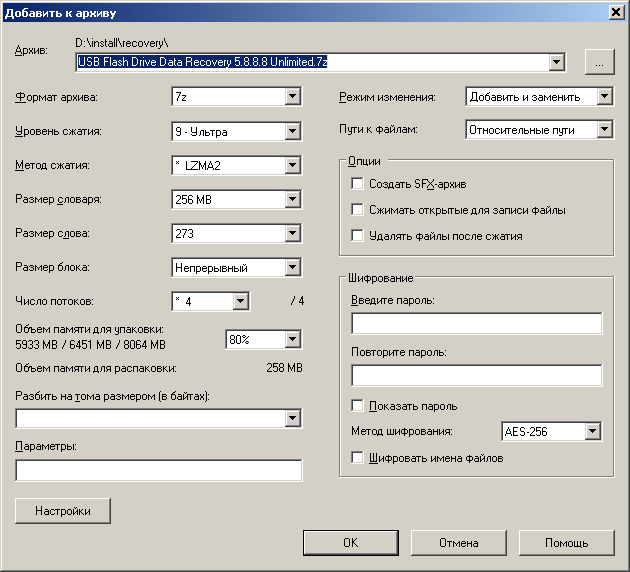This screenshot has width=630, height=572.
Task: Click the 258 MB unpacking memory value
Action: pos(284,368)
